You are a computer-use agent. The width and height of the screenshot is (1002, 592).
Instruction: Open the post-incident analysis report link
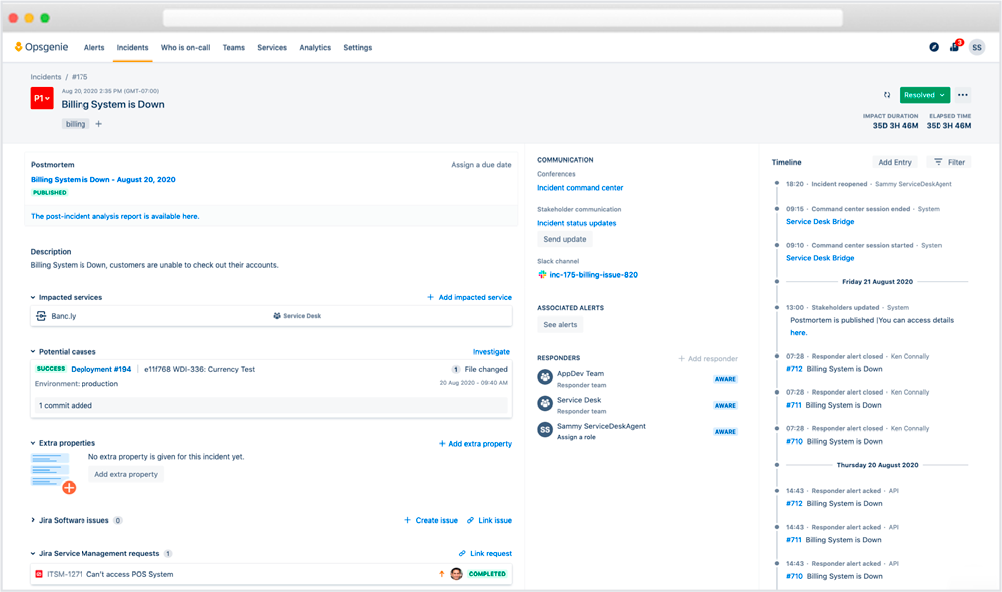115,216
